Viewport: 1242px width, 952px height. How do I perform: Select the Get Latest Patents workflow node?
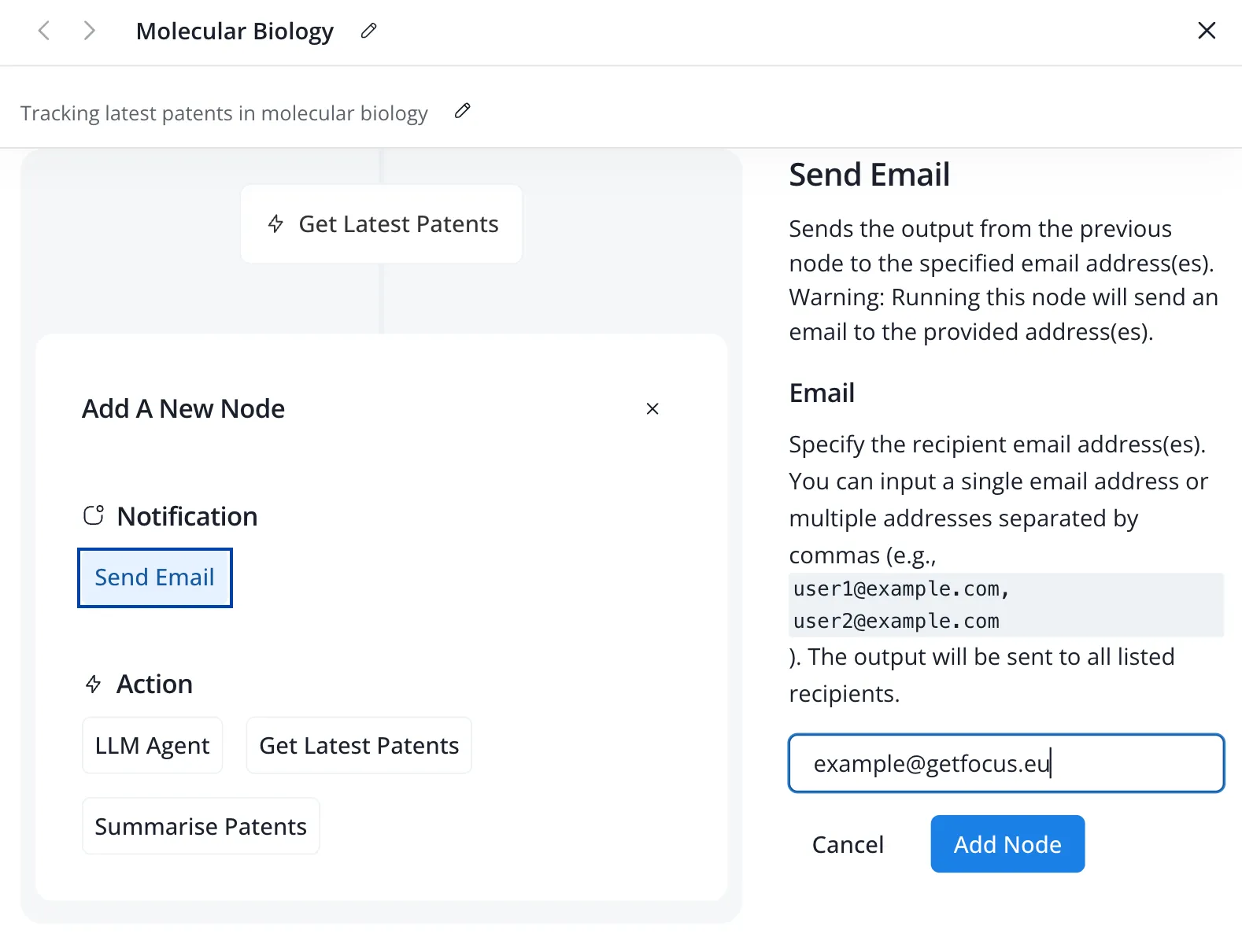coord(382,224)
